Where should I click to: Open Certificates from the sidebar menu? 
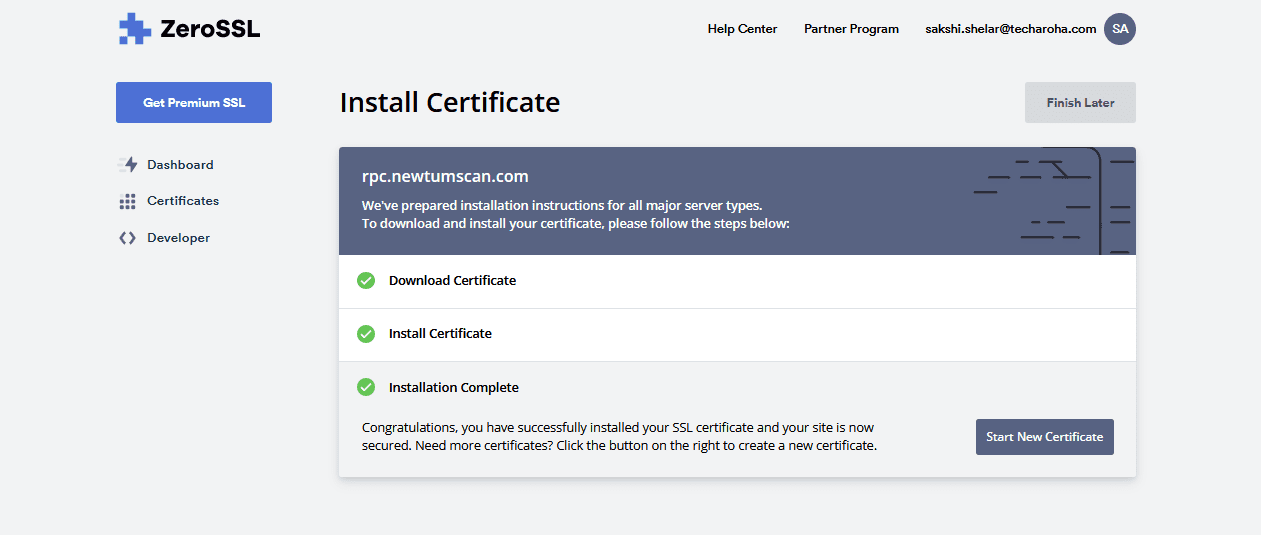(x=183, y=201)
